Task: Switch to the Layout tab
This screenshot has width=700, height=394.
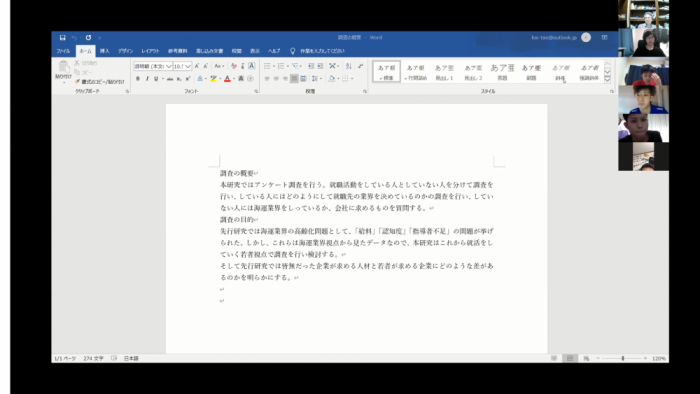Action: point(150,51)
